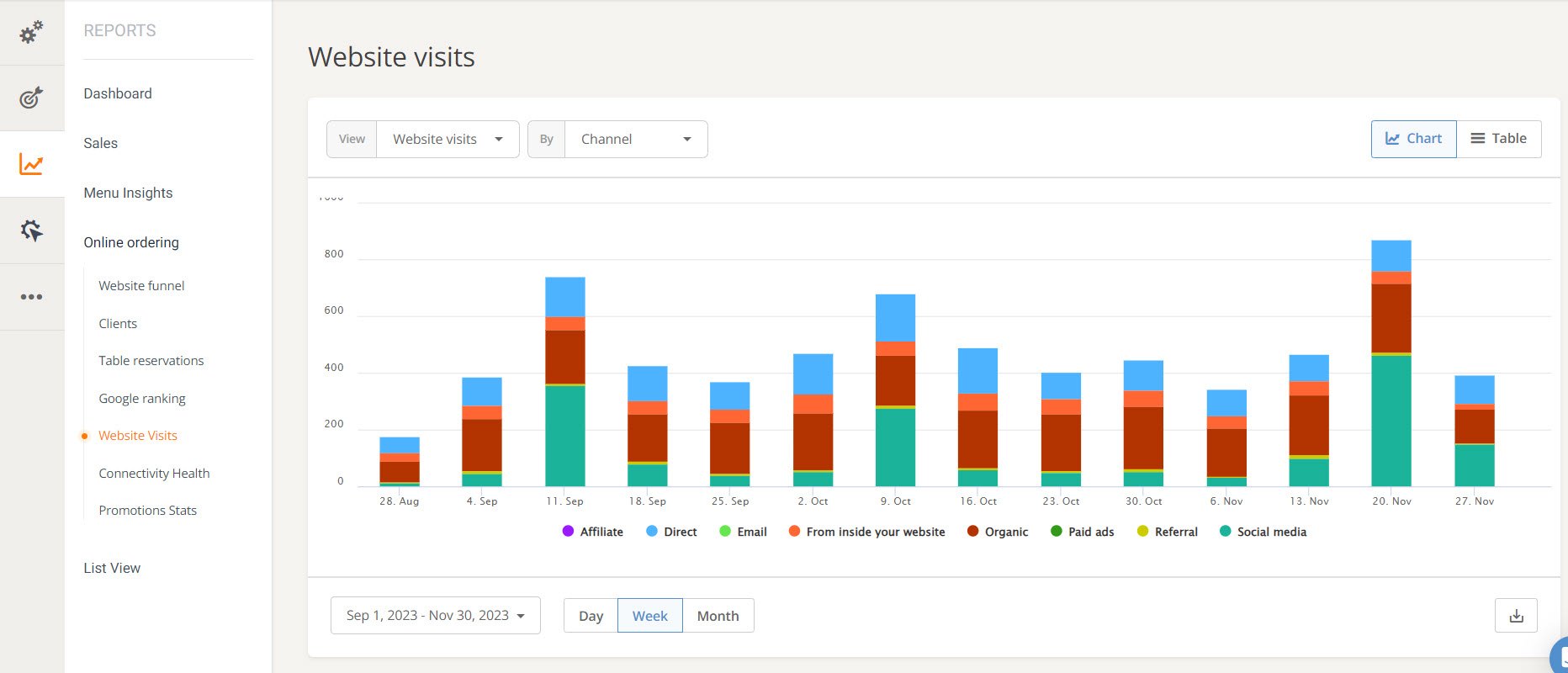Group chart data by Day
This screenshot has width=1568, height=673.
pos(591,616)
